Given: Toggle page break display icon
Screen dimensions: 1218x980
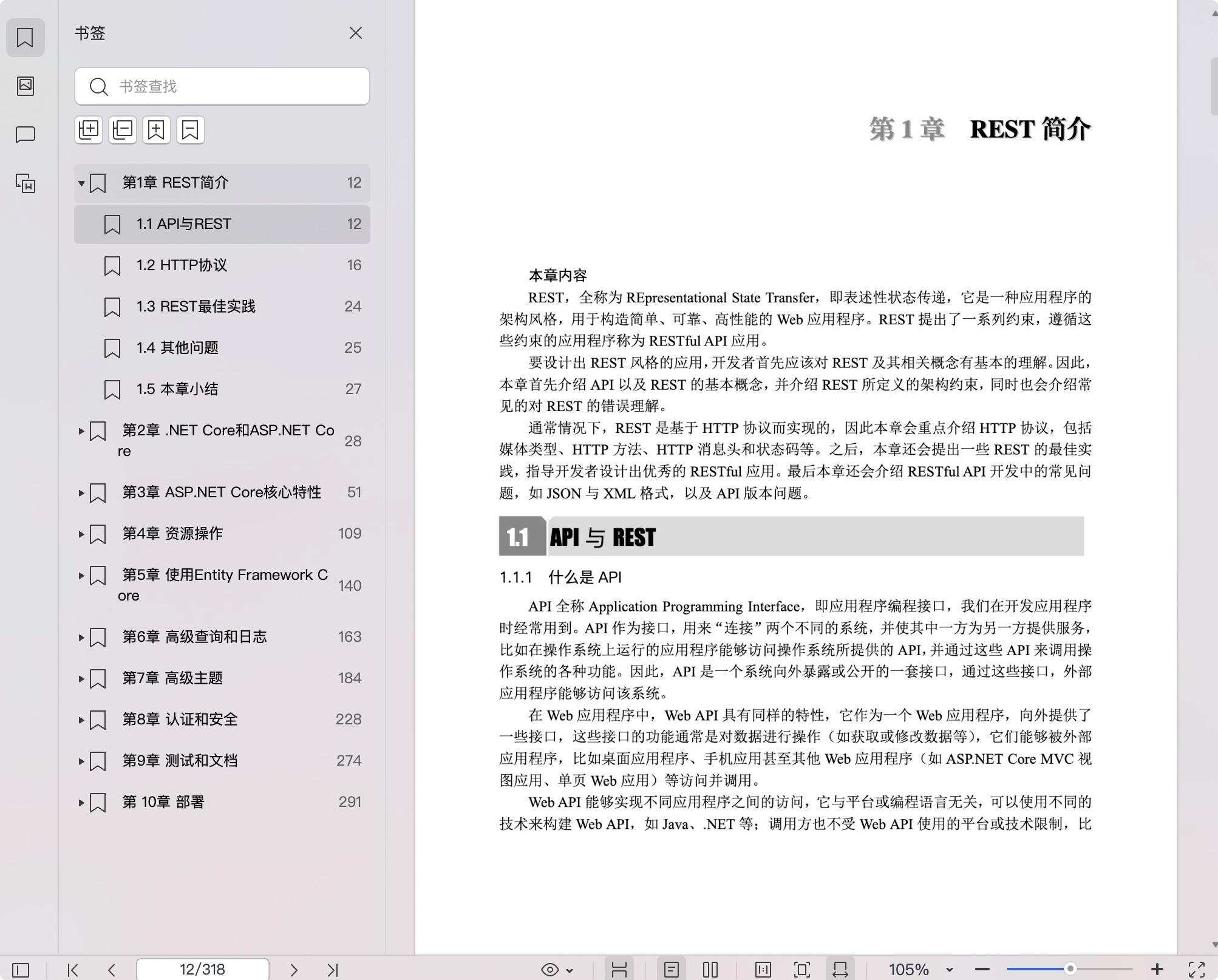Looking at the screenshot, I should 619,970.
